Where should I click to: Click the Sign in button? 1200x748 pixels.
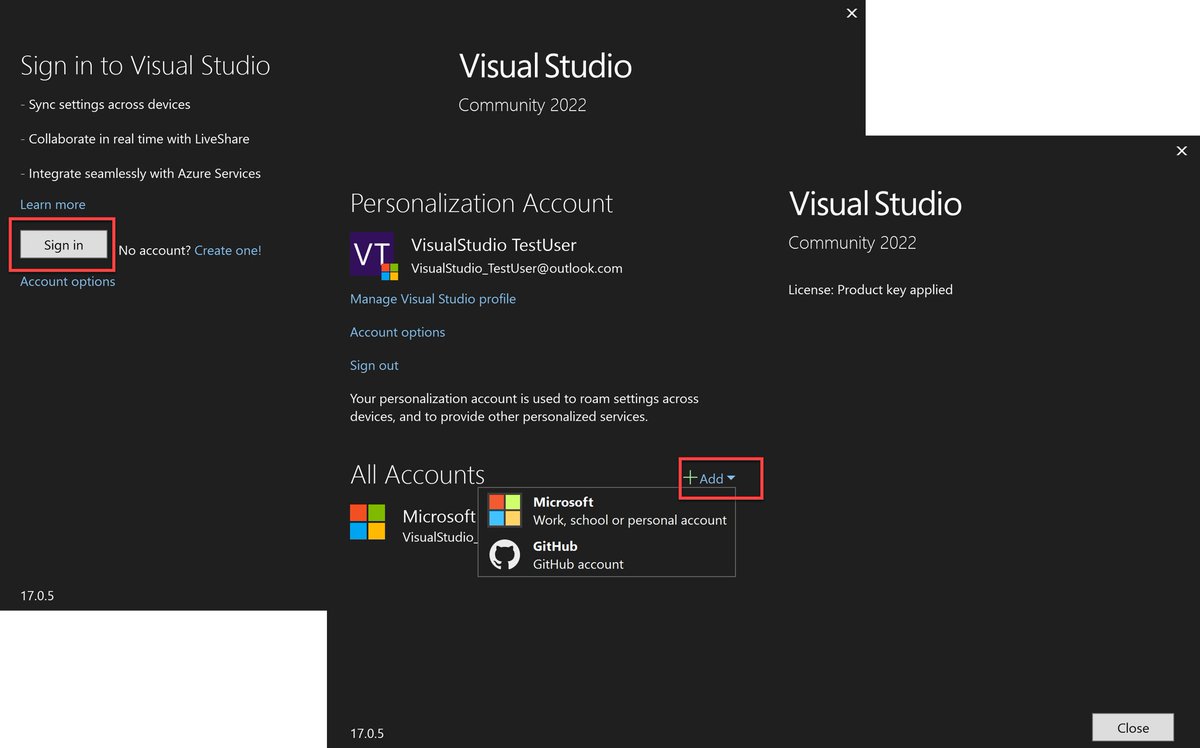[63, 245]
